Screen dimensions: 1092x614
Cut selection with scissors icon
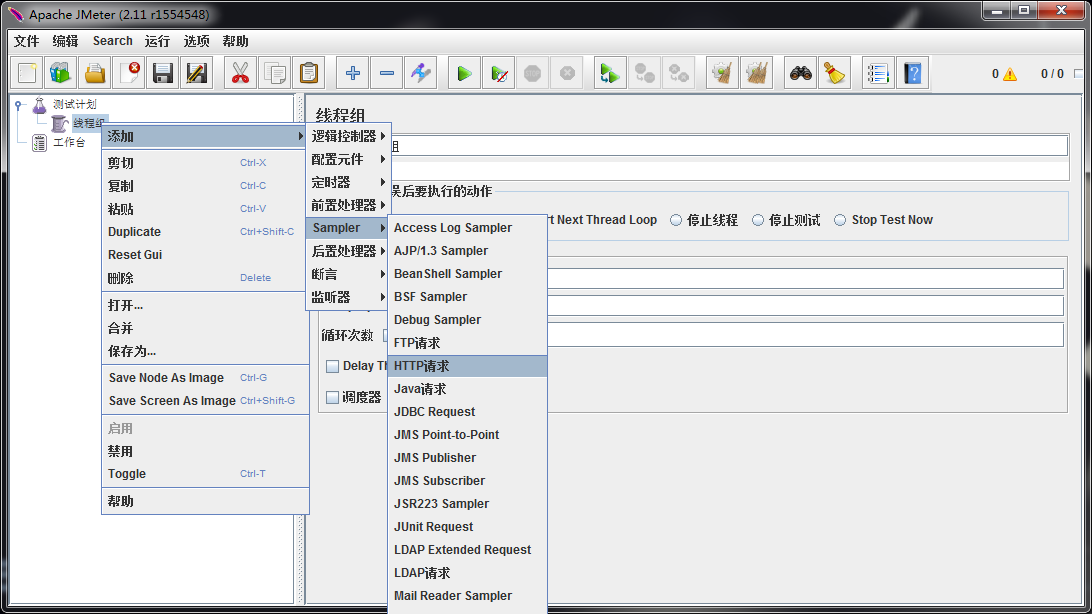240,73
